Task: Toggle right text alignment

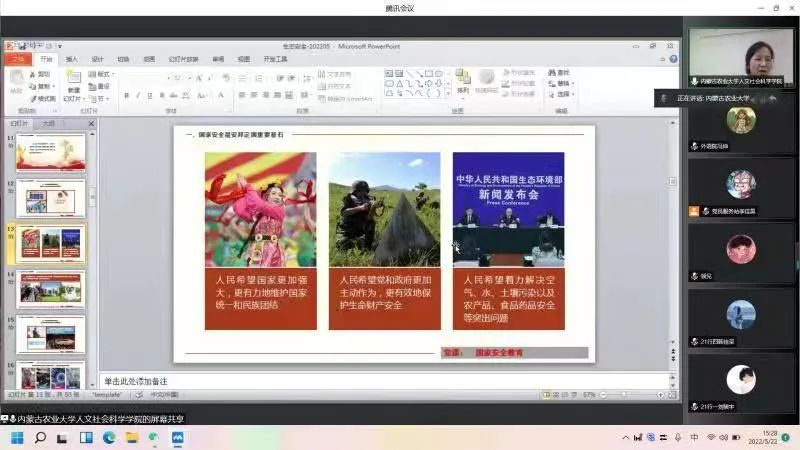Action: tap(265, 95)
